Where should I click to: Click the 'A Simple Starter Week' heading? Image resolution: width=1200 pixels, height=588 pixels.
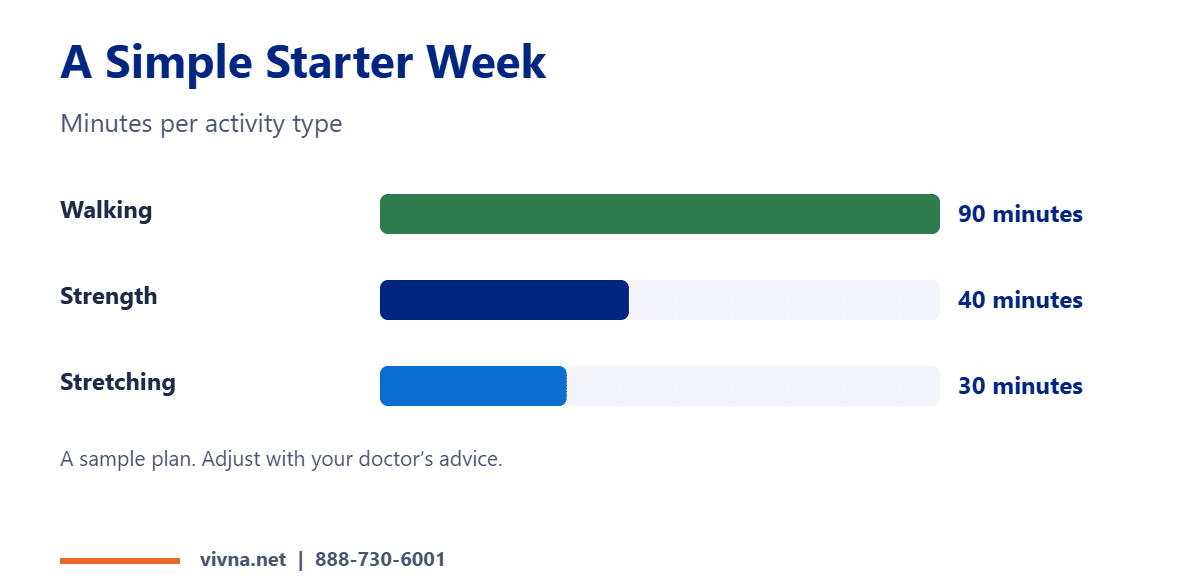click(x=303, y=63)
